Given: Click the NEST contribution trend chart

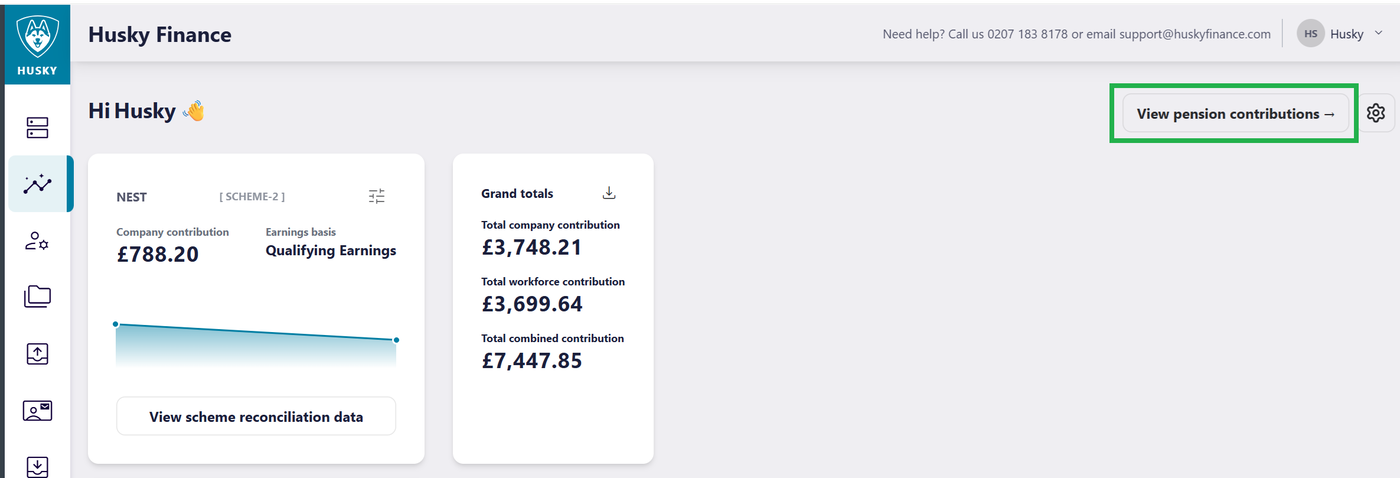Looking at the screenshot, I should pos(256,345).
